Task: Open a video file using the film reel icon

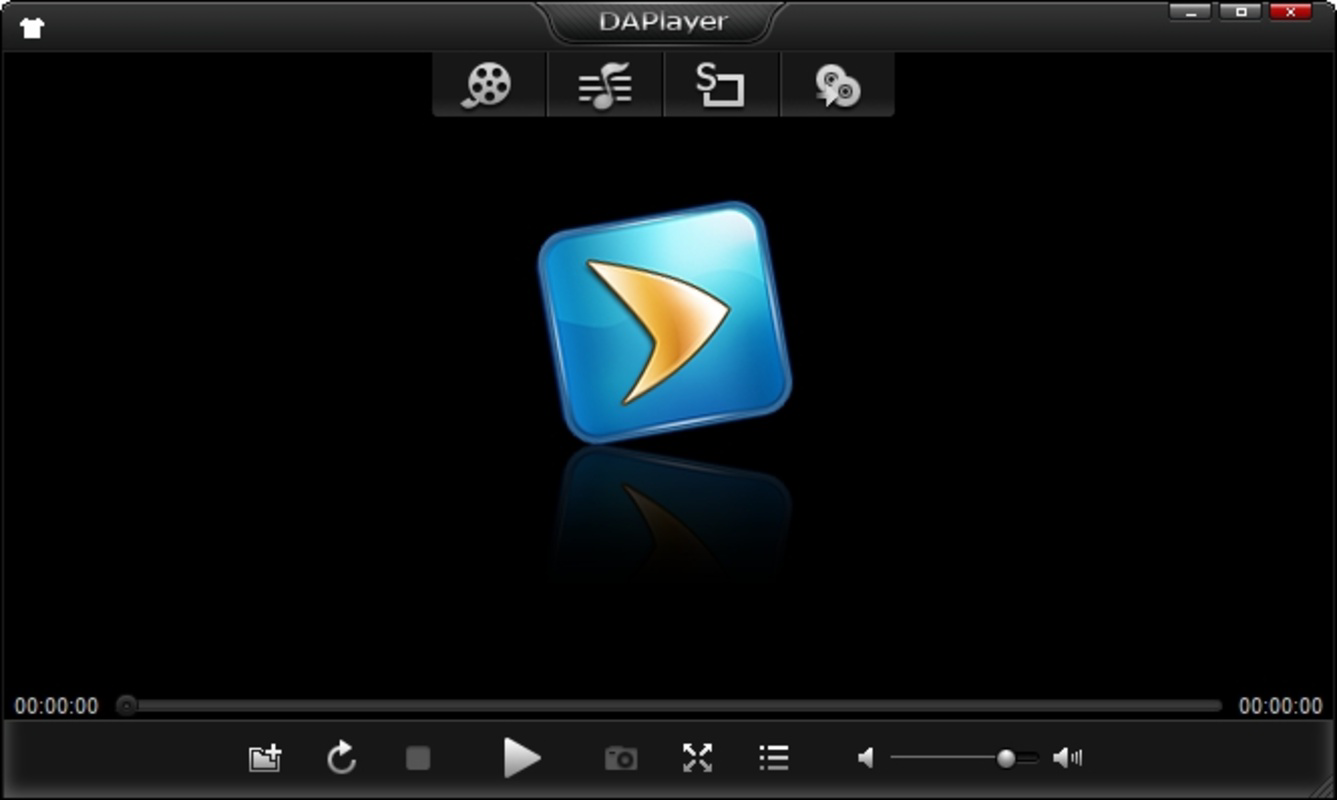Action: click(x=487, y=85)
